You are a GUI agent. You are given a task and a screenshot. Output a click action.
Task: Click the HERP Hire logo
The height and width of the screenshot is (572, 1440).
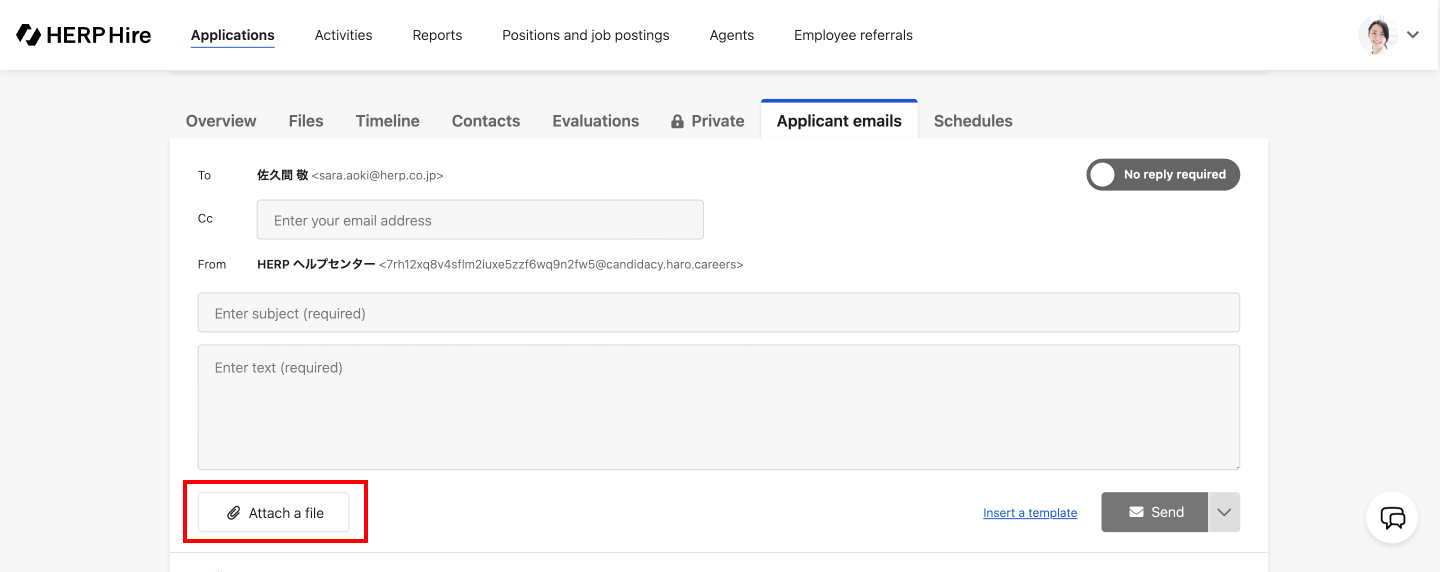84,35
